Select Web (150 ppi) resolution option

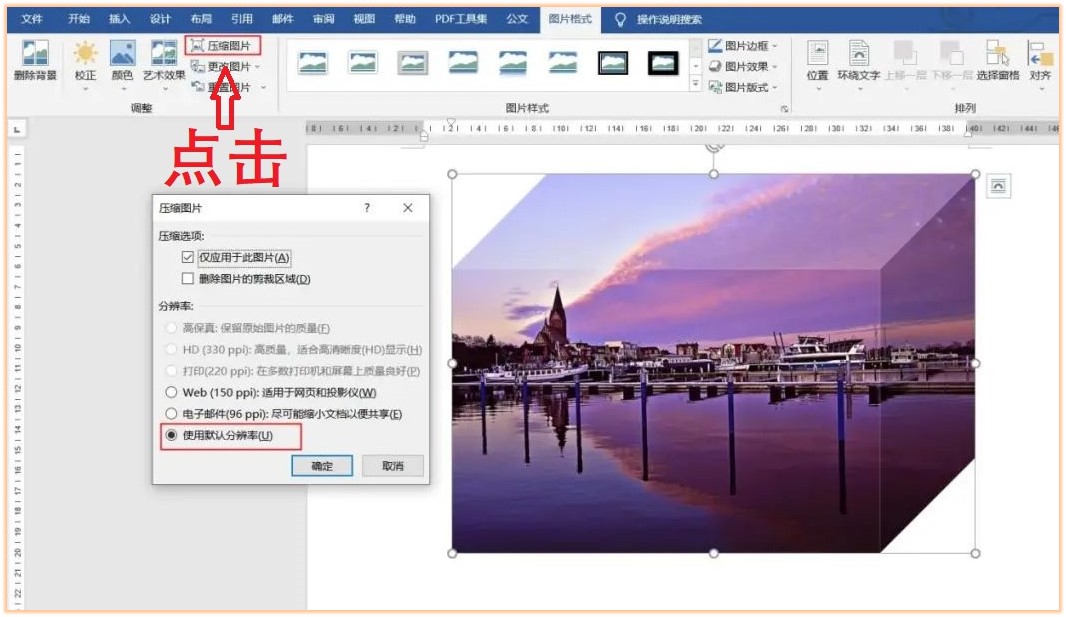(x=172, y=393)
